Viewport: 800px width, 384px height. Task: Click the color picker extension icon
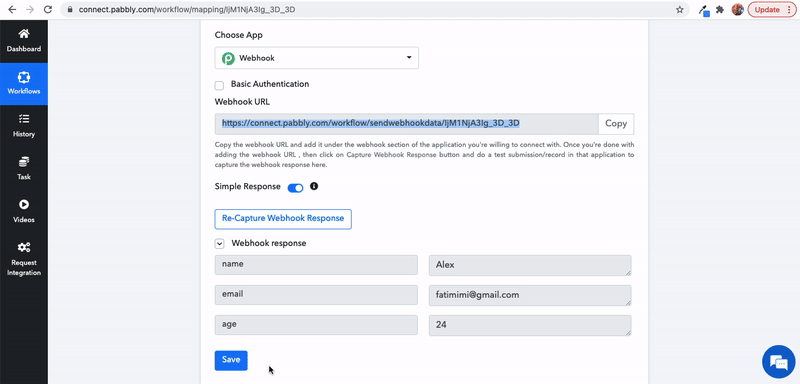(x=704, y=10)
